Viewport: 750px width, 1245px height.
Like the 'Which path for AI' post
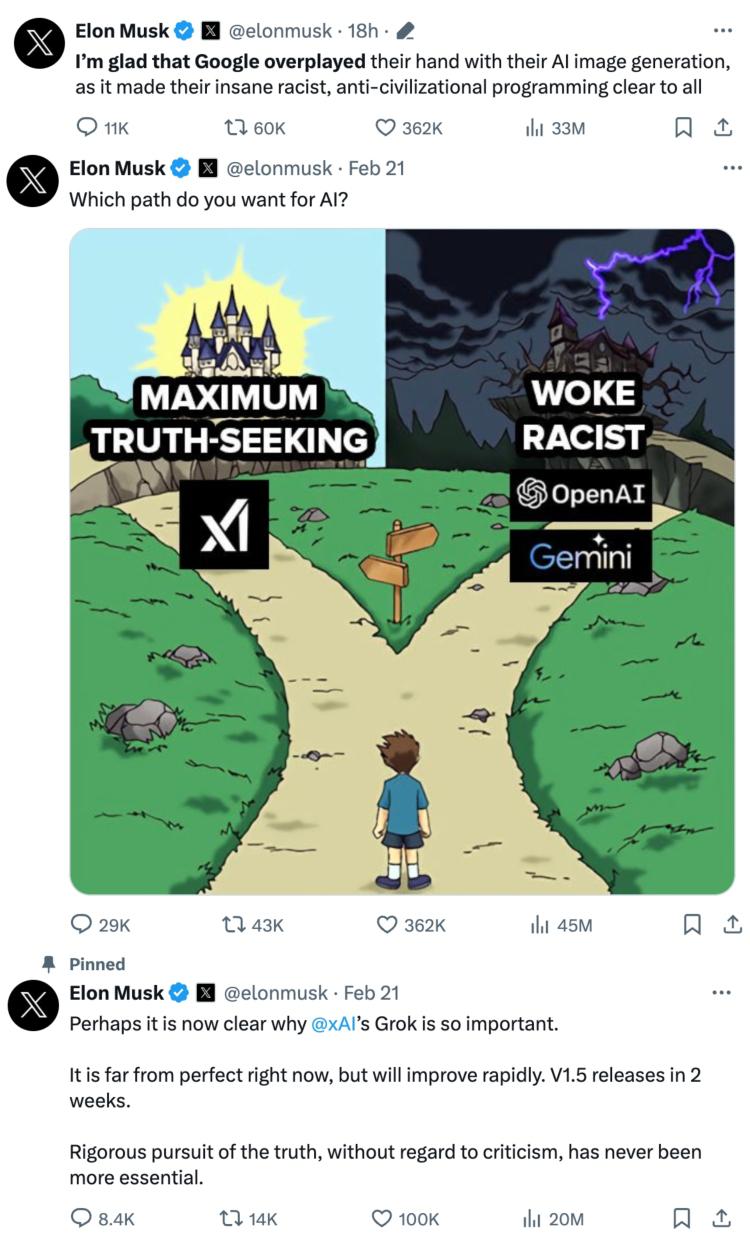point(386,925)
